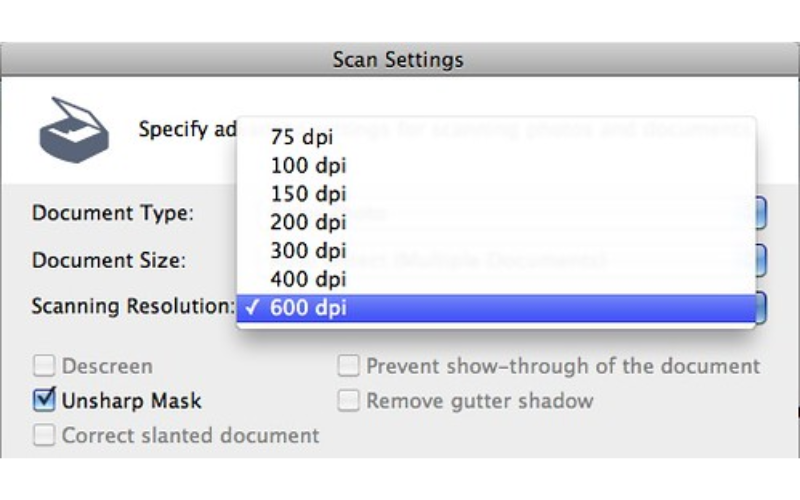Select 200 dpi in the dropdown list
This screenshot has height=500, width=800.
307,222
